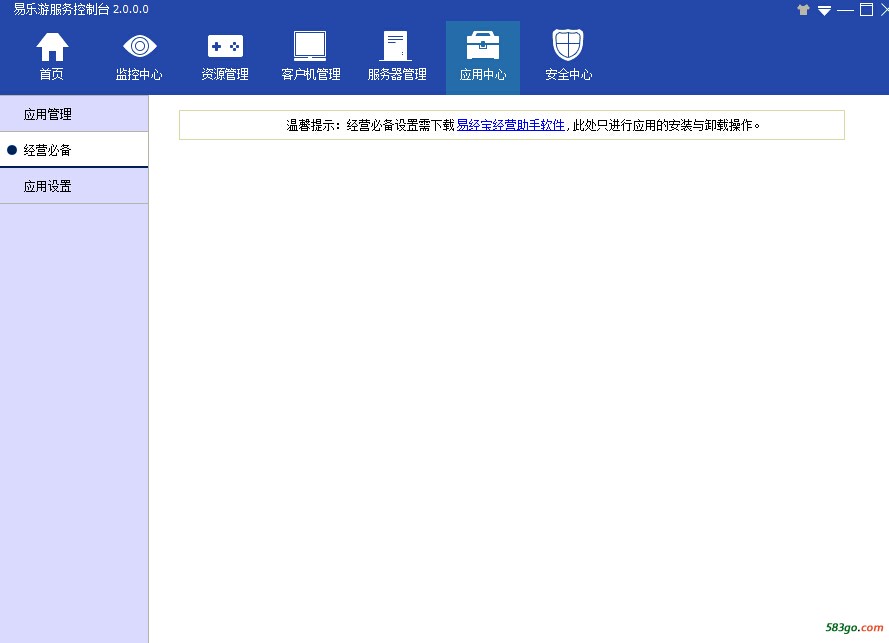Image resolution: width=889 pixels, height=643 pixels.
Task: Maximize the console window
Action: (x=866, y=10)
